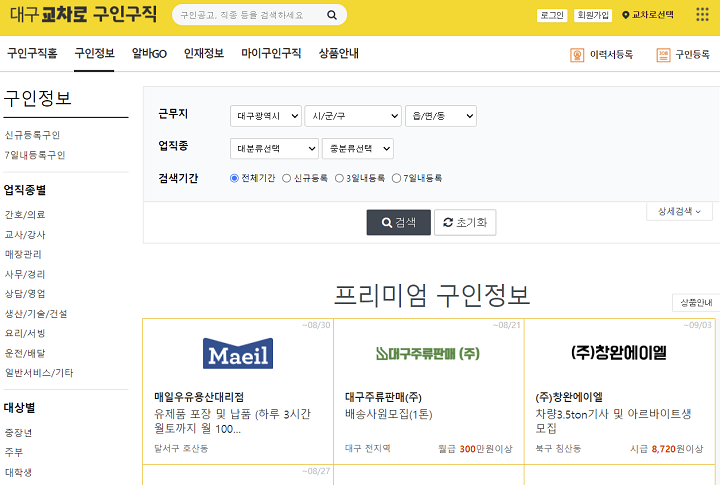
Task: Click the 이력서등록 text link
Action: coord(611,55)
